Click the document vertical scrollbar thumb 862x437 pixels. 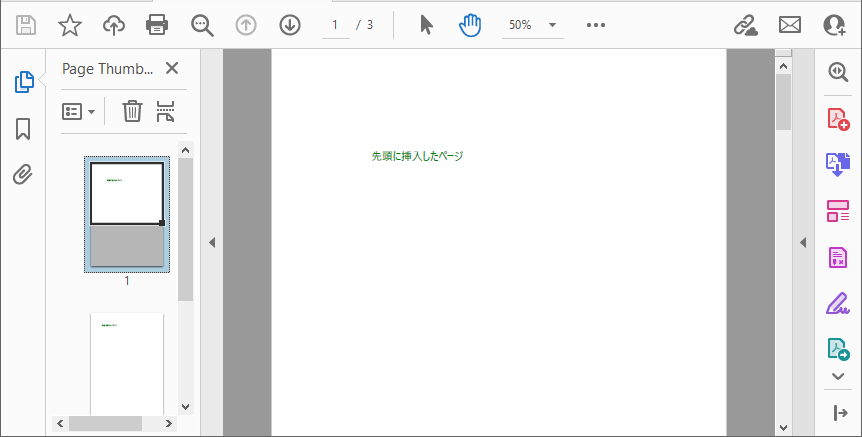[x=783, y=102]
